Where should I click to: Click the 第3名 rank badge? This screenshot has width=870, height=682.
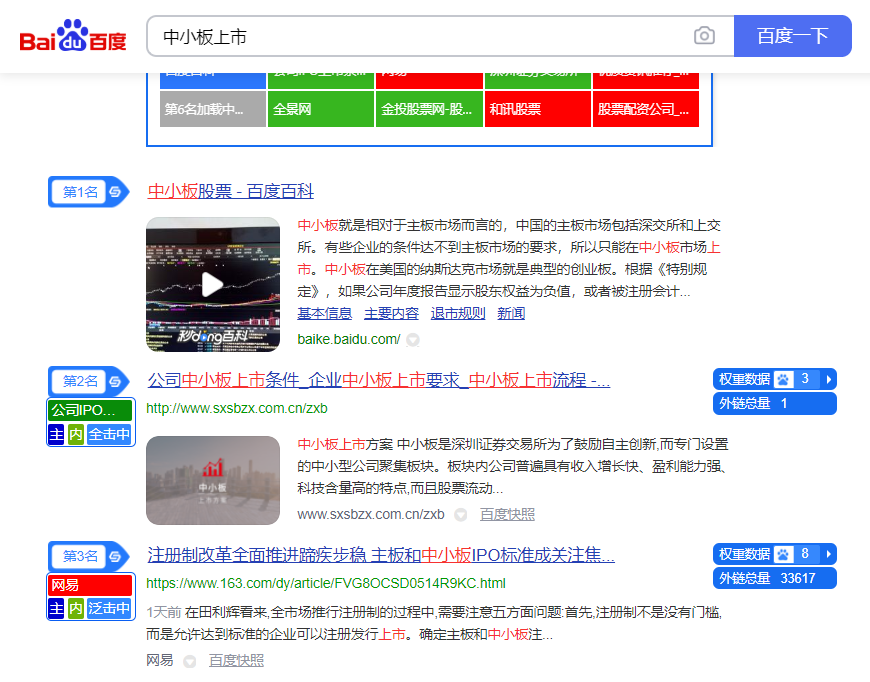tap(88, 556)
